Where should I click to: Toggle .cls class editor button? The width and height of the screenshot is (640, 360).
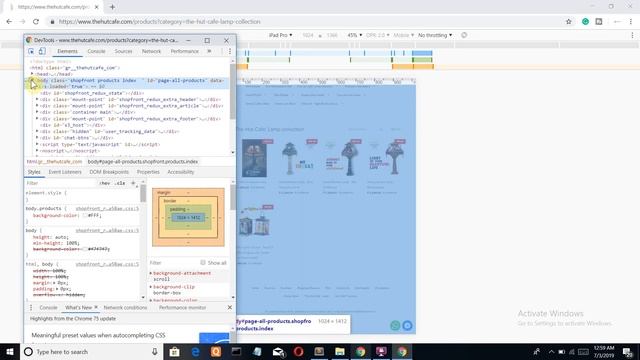click(x=120, y=183)
